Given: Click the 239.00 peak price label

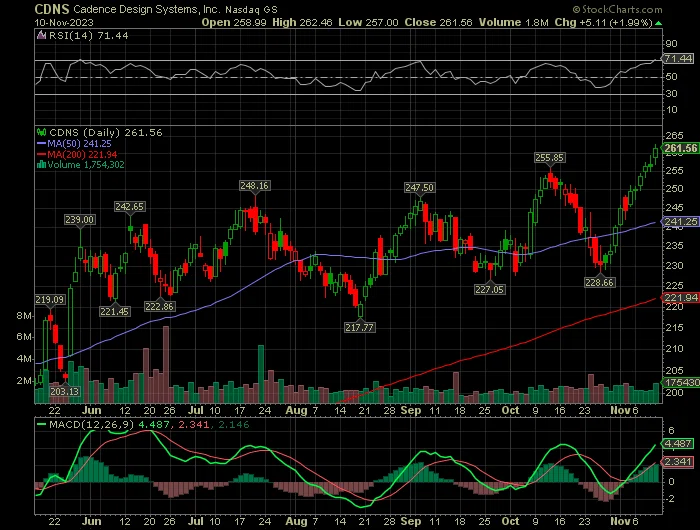Looking at the screenshot, I should pyautogui.click(x=79, y=220).
